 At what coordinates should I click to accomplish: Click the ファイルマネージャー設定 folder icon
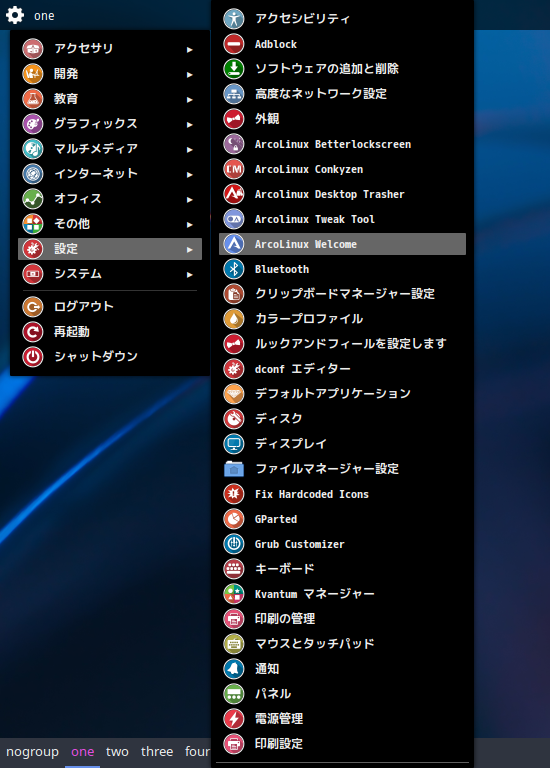coord(234,469)
